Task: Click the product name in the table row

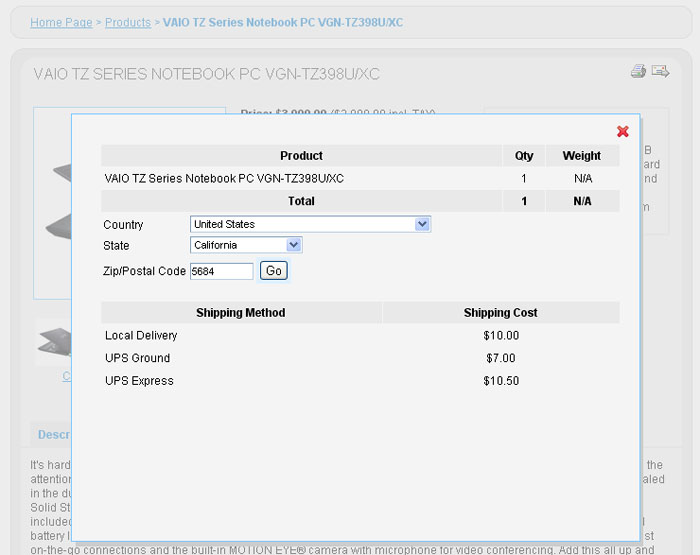Action: coord(224,179)
